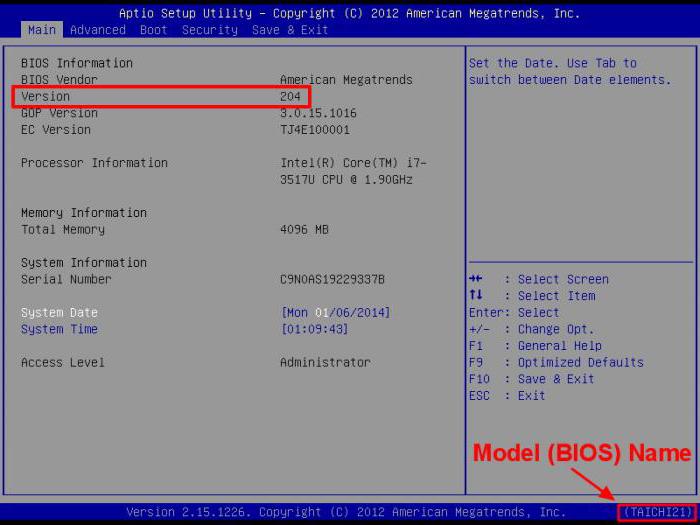Switch to the Advanced tab
The width and height of the screenshot is (700, 525).
pyautogui.click(x=98, y=30)
